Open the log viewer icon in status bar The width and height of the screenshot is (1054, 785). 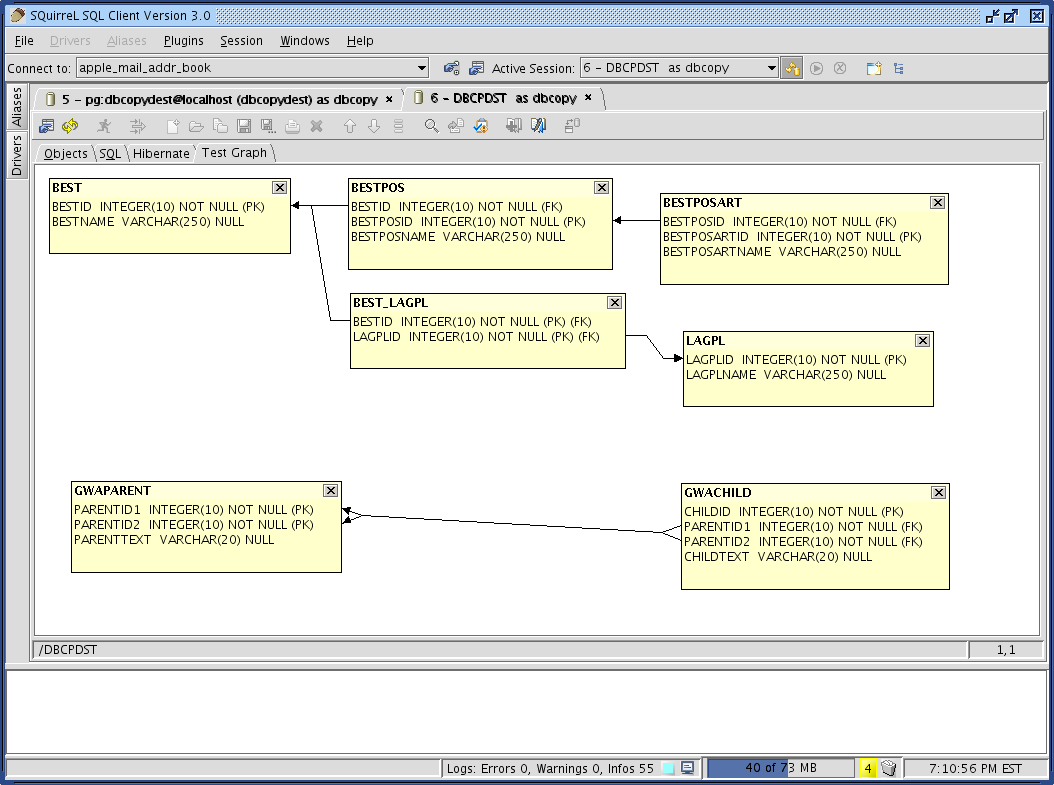[x=687, y=768]
